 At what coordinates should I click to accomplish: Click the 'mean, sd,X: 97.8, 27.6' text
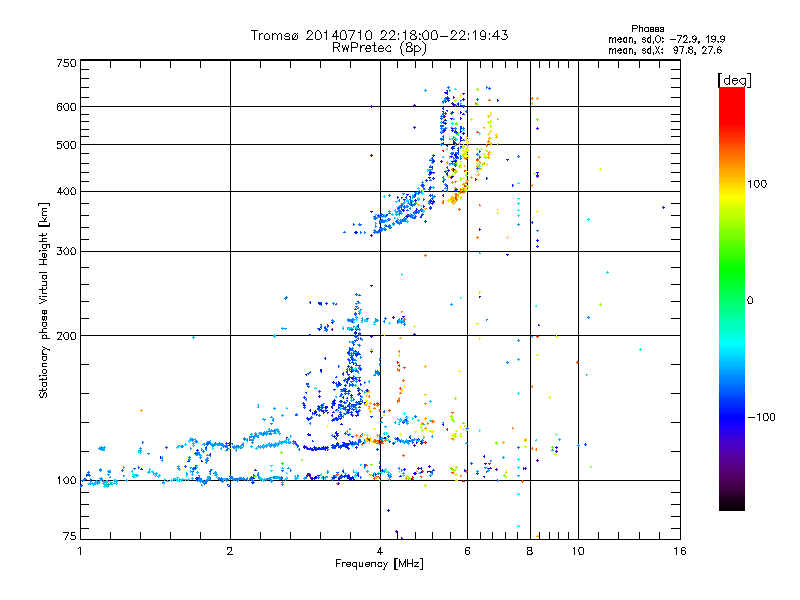click(665, 50)
